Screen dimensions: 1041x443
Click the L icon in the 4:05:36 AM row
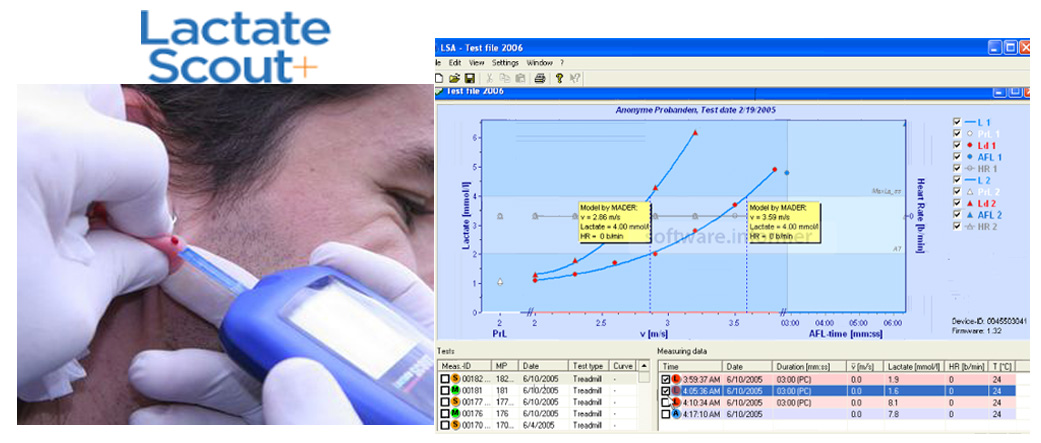[675, 391]
